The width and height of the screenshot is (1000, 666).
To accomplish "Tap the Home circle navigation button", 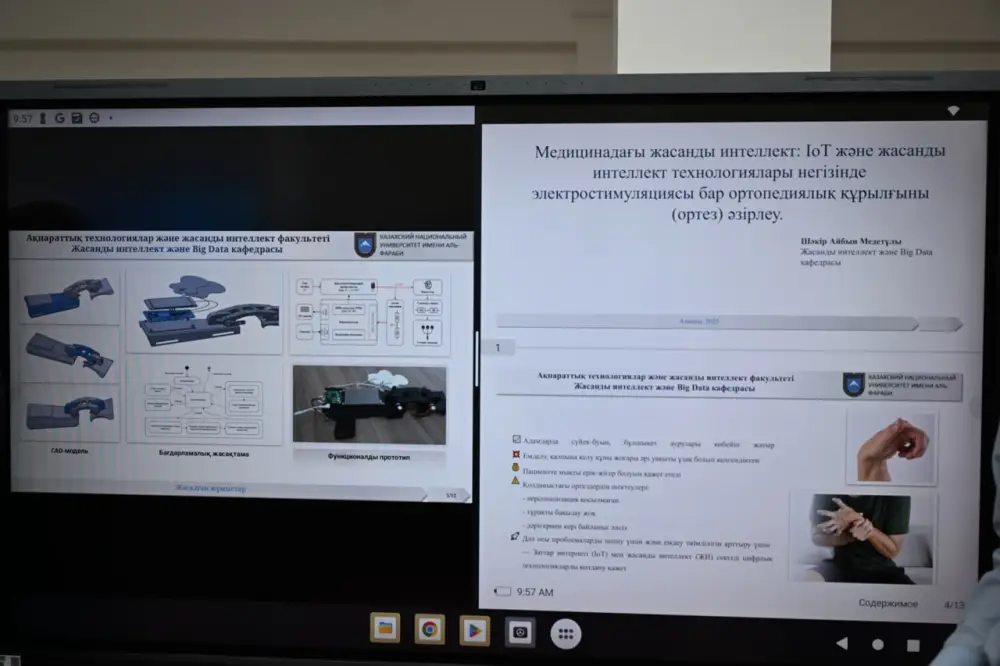I will (877, 645).
